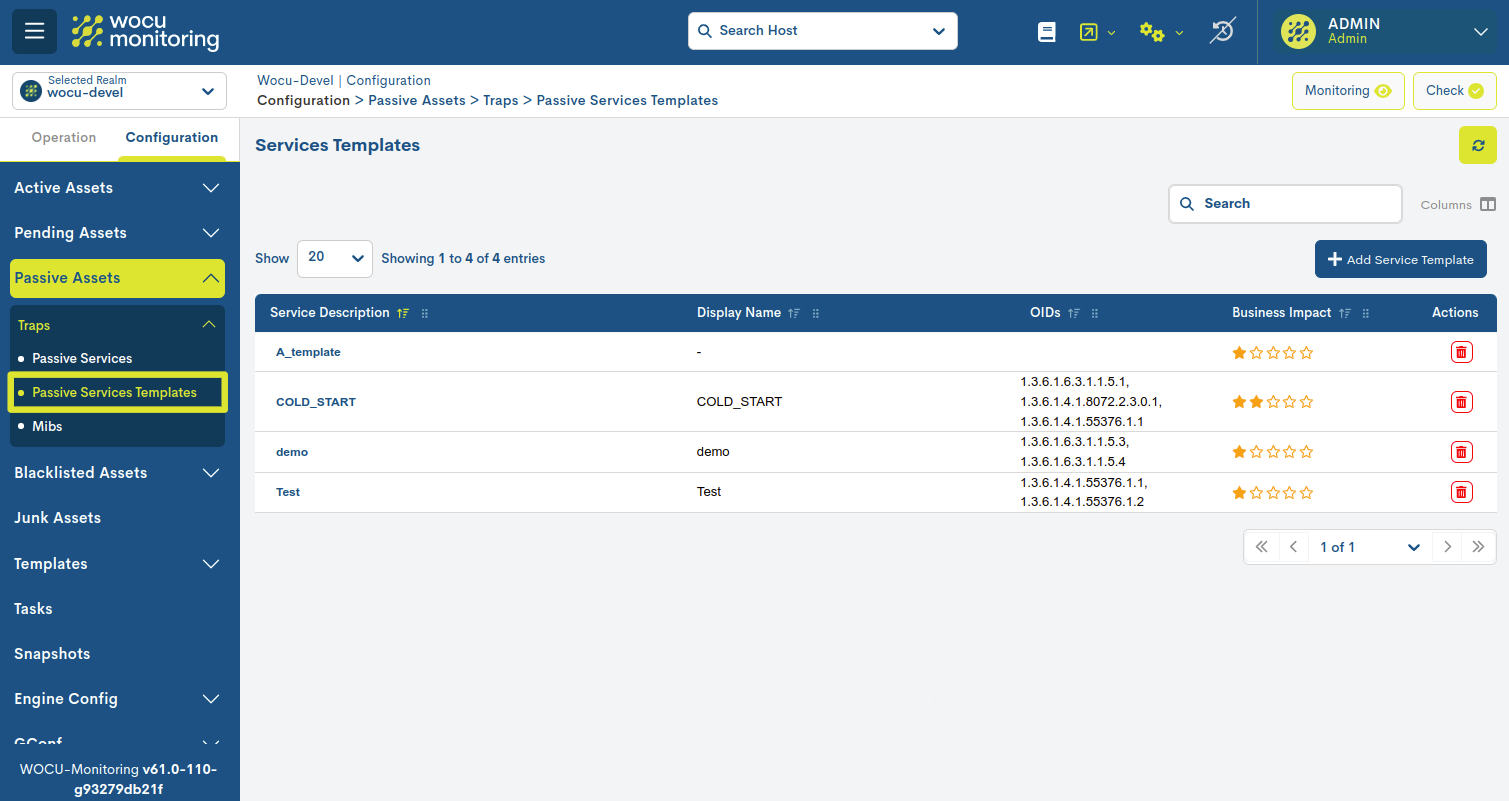The height and width of the screenshot is (801, 1509).
Task: Delete the demo template
Action: pyautogui.click(x=1461, y=452)
